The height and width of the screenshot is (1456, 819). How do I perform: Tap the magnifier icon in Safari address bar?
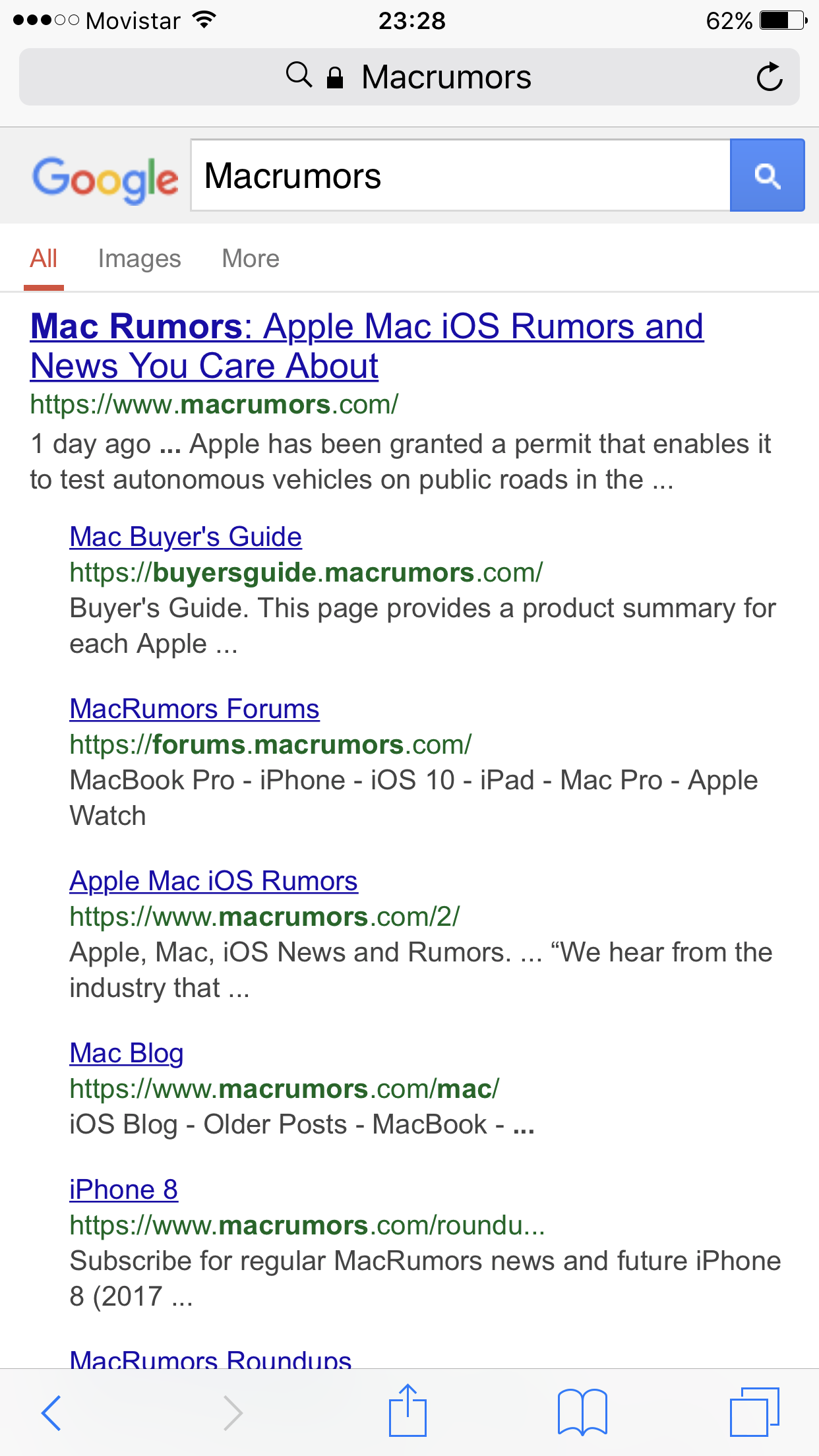click(x=299, y=76)
